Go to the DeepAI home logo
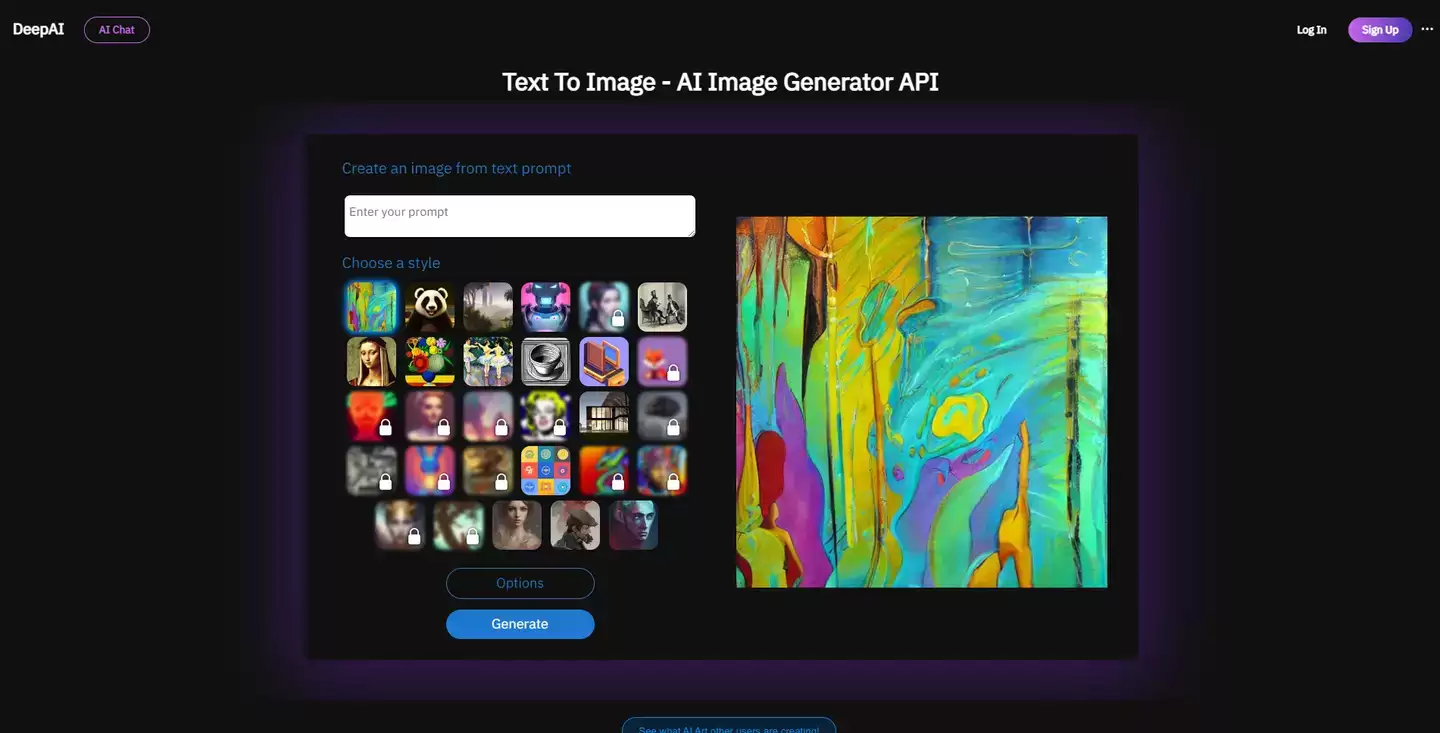The image size is (1440, 733). [38, 29]
